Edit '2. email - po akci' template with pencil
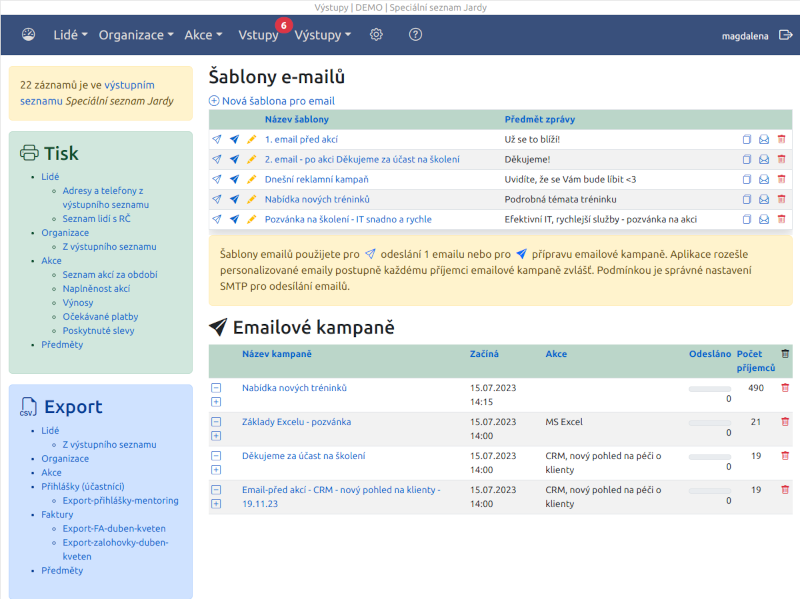The image size is (800, 599). pyautogui.click(x=252, y=159)
